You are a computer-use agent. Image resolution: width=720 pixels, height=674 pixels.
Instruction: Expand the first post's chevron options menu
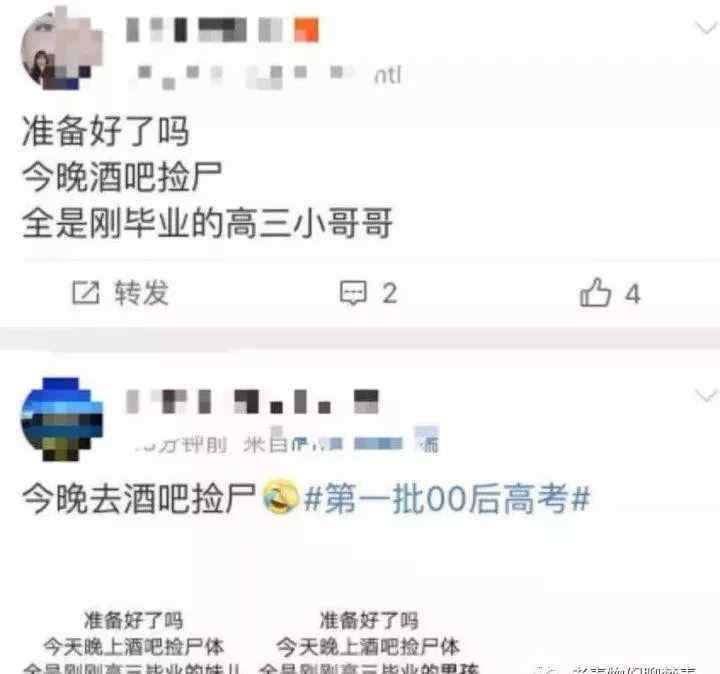tap(705, 28)
